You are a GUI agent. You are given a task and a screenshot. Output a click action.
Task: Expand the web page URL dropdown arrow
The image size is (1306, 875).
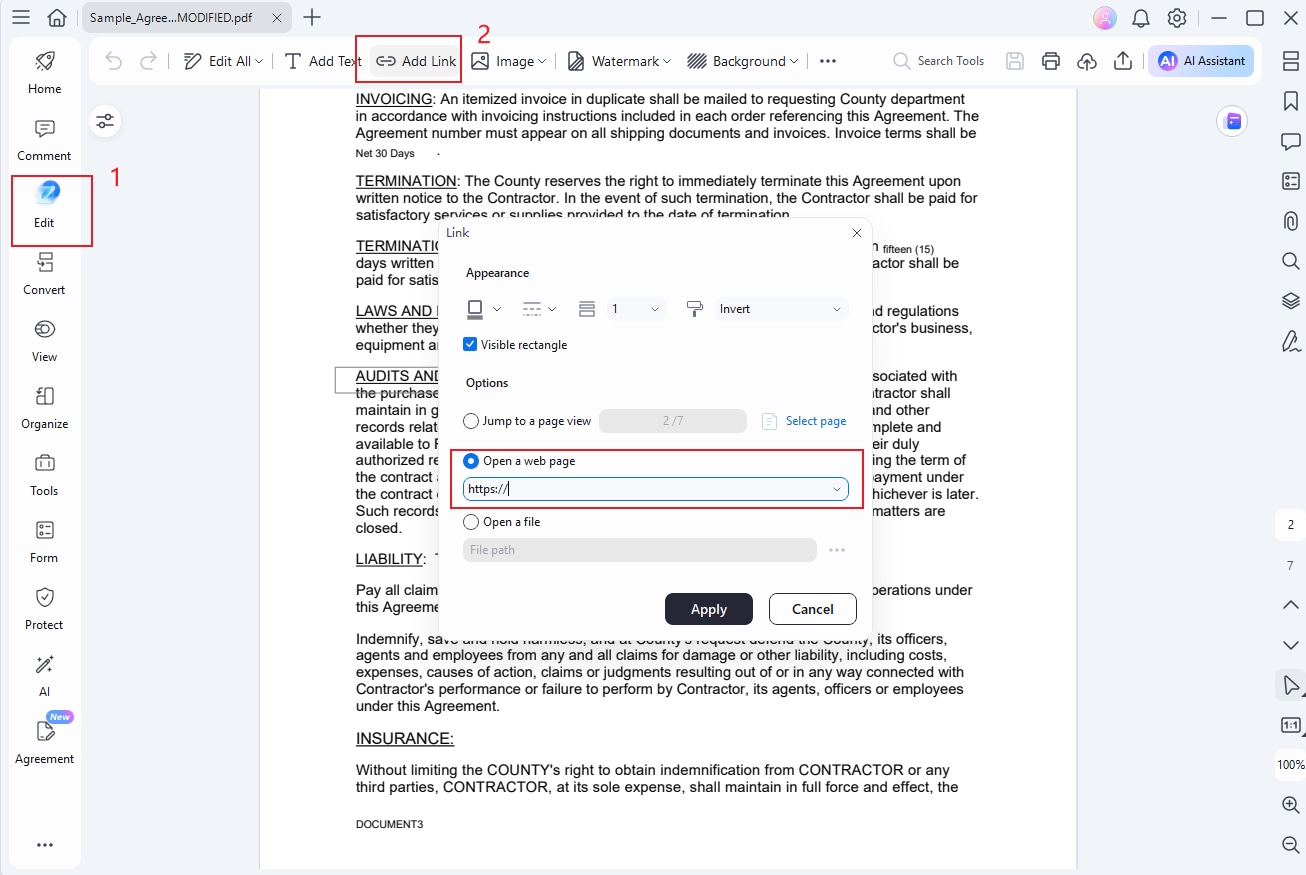click(837, 489)
